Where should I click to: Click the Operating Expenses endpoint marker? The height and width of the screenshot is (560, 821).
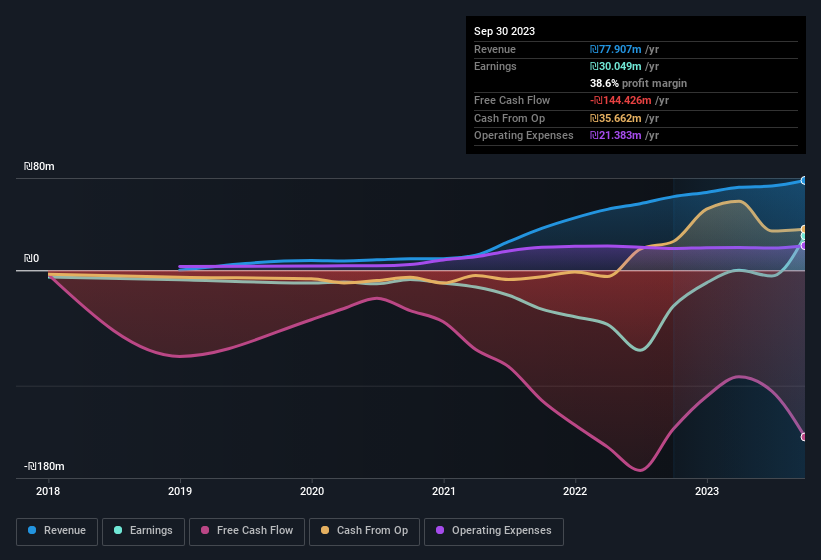[804, 245]
